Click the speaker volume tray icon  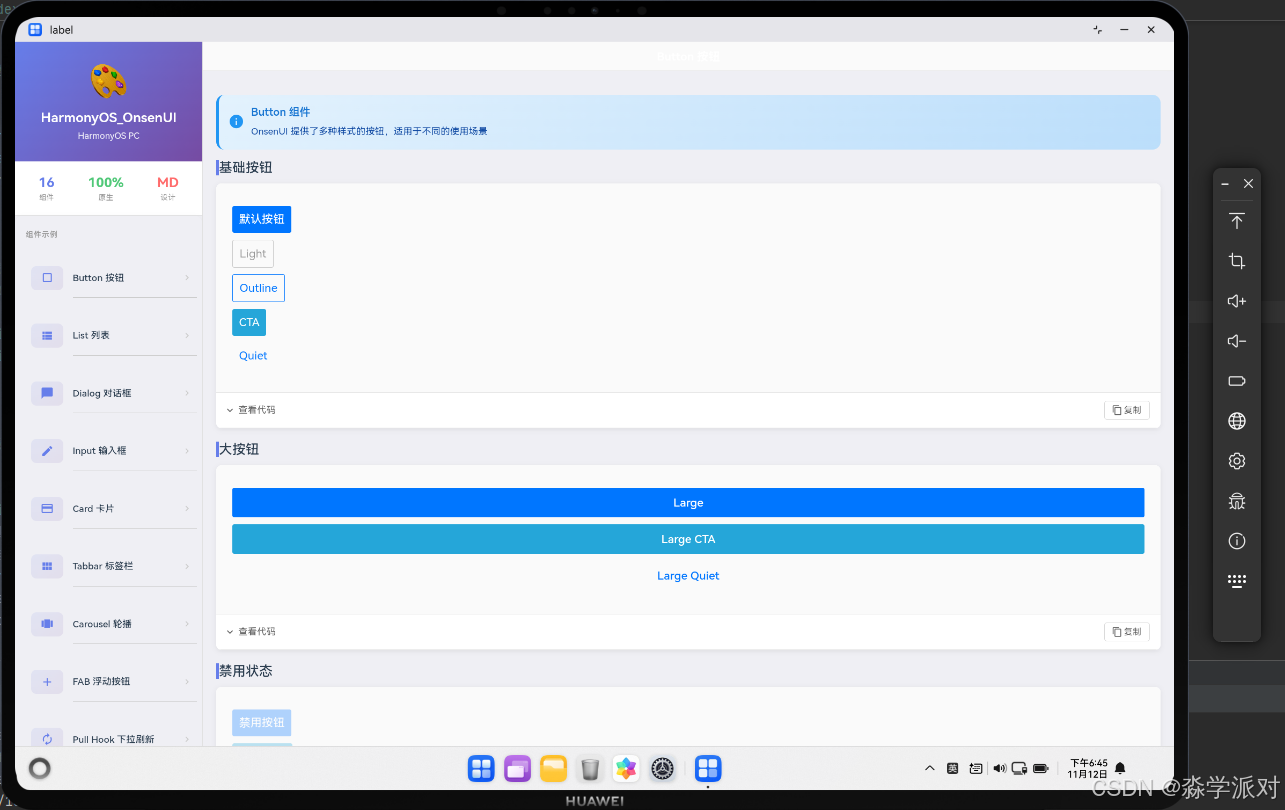(999, 769)
